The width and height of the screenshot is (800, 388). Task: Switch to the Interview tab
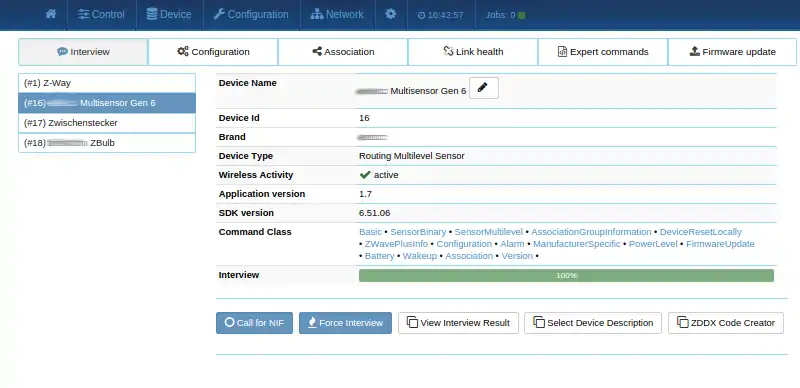pyautogui.click(x=83, y=52)
